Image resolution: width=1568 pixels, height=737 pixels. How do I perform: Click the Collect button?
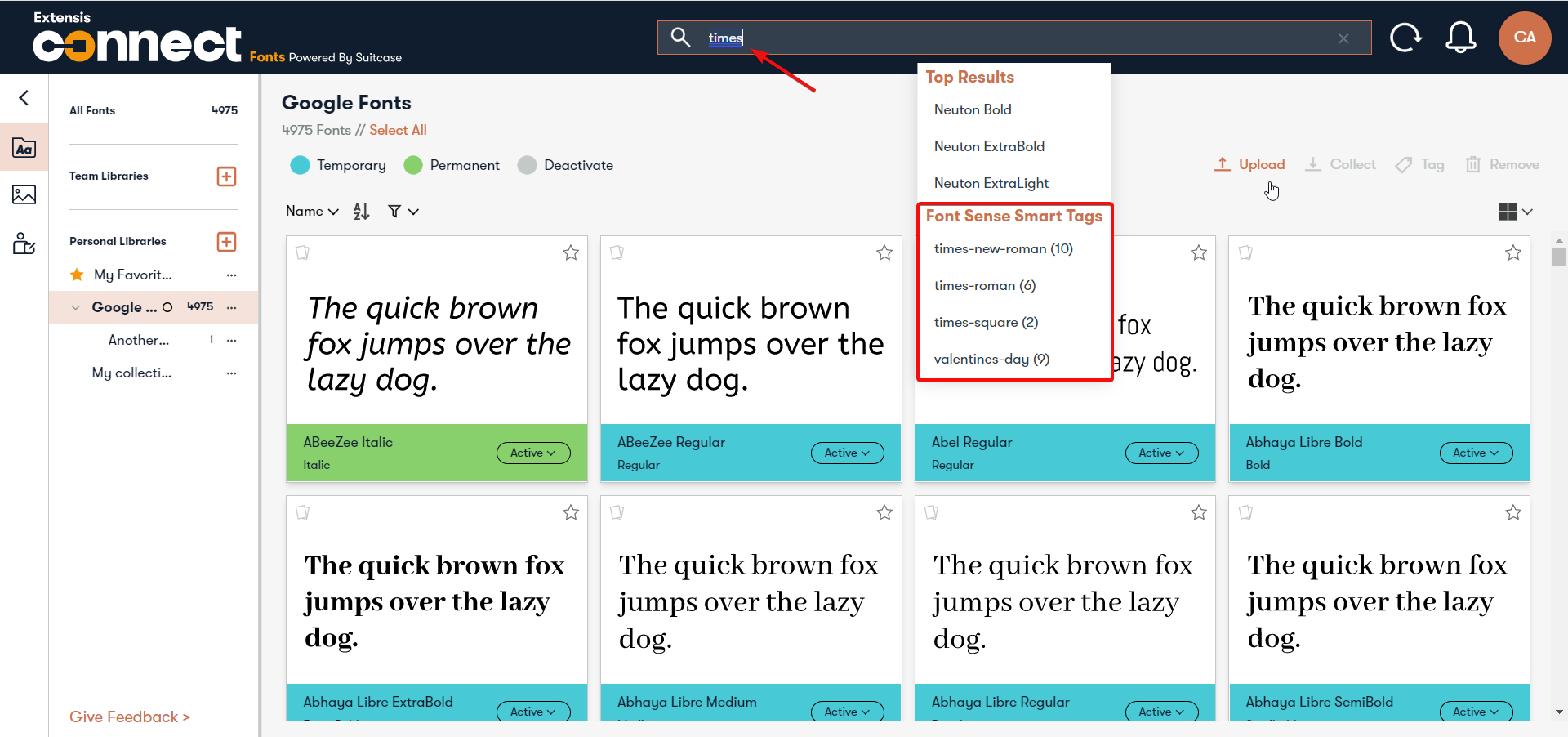(1340, 164)
